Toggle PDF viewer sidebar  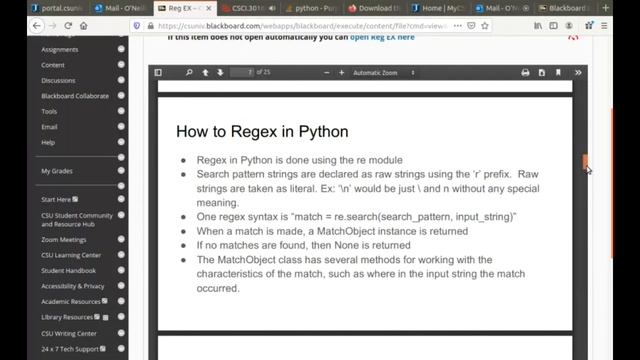(158, 73)
